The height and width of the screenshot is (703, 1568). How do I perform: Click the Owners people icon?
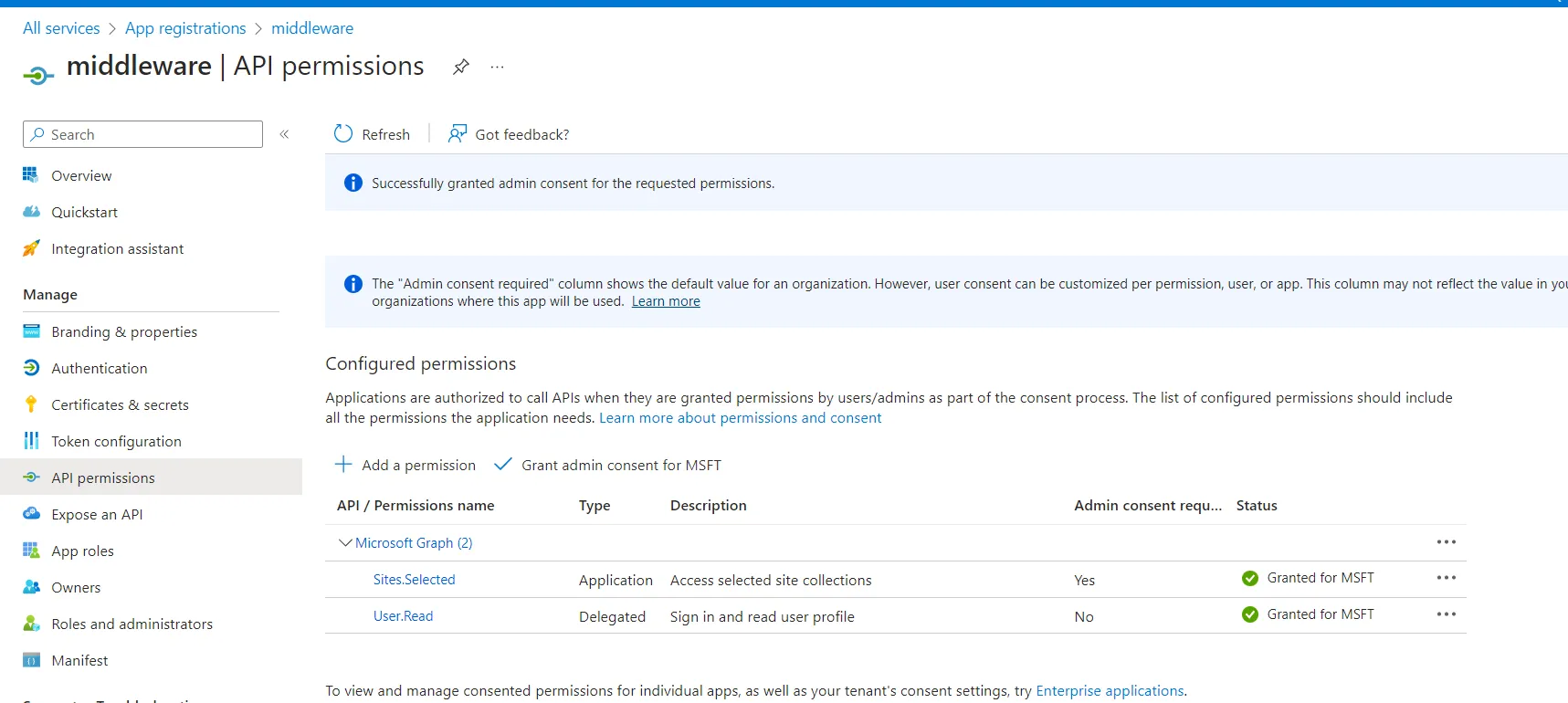[x=31, y=586]
